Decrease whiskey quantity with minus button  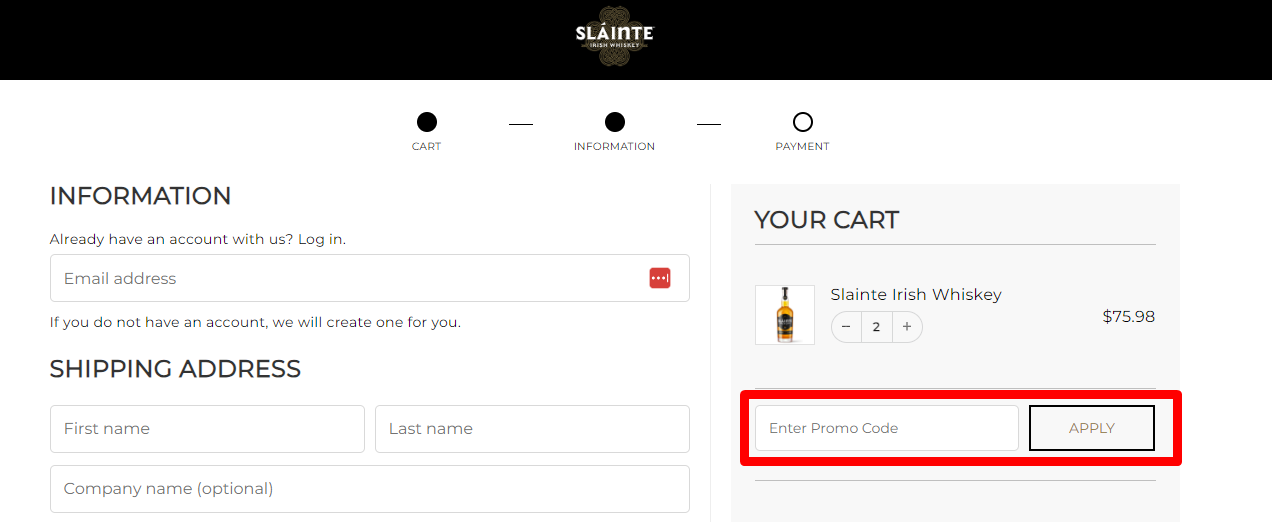[x=846, y=327]
